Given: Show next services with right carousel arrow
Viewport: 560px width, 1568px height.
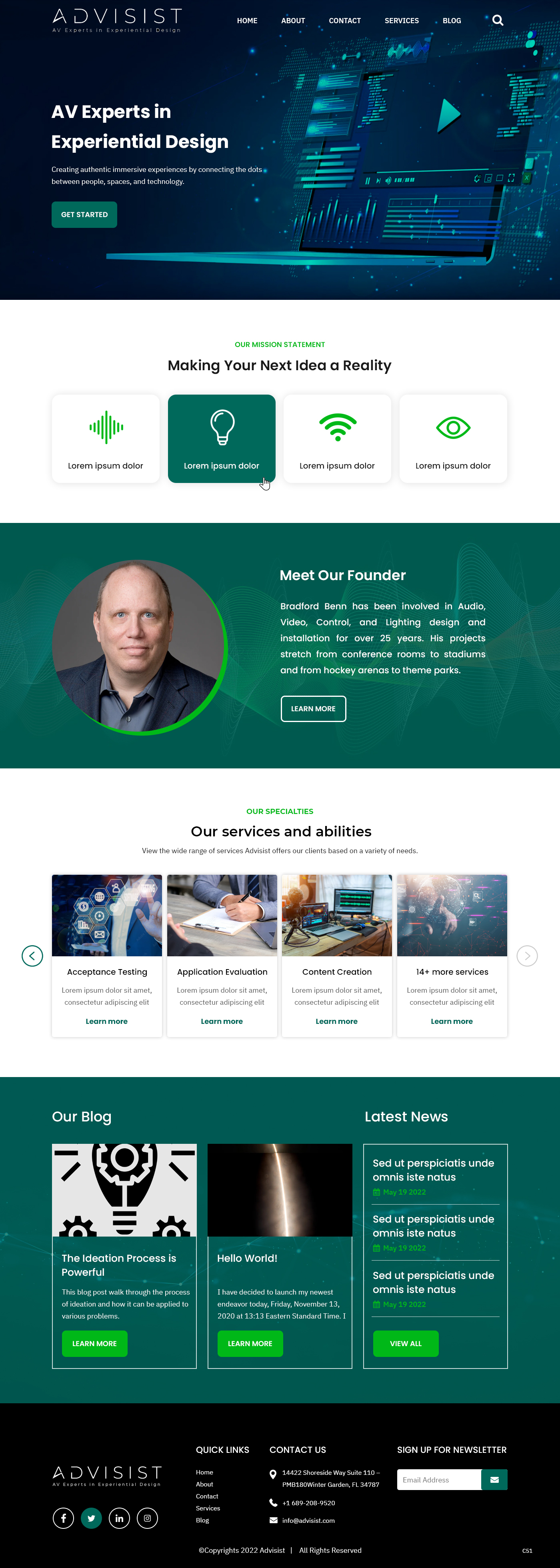Looking at the screenshot, I should (x=527, y=955).
